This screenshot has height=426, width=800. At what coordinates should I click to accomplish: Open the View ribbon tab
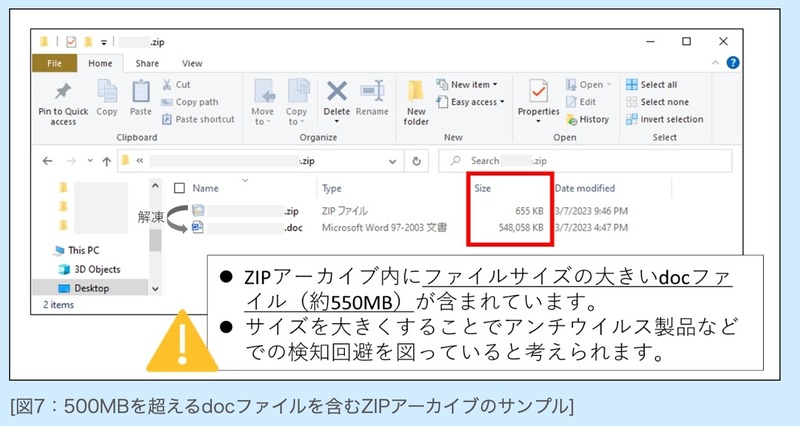[x=191, y=63]
